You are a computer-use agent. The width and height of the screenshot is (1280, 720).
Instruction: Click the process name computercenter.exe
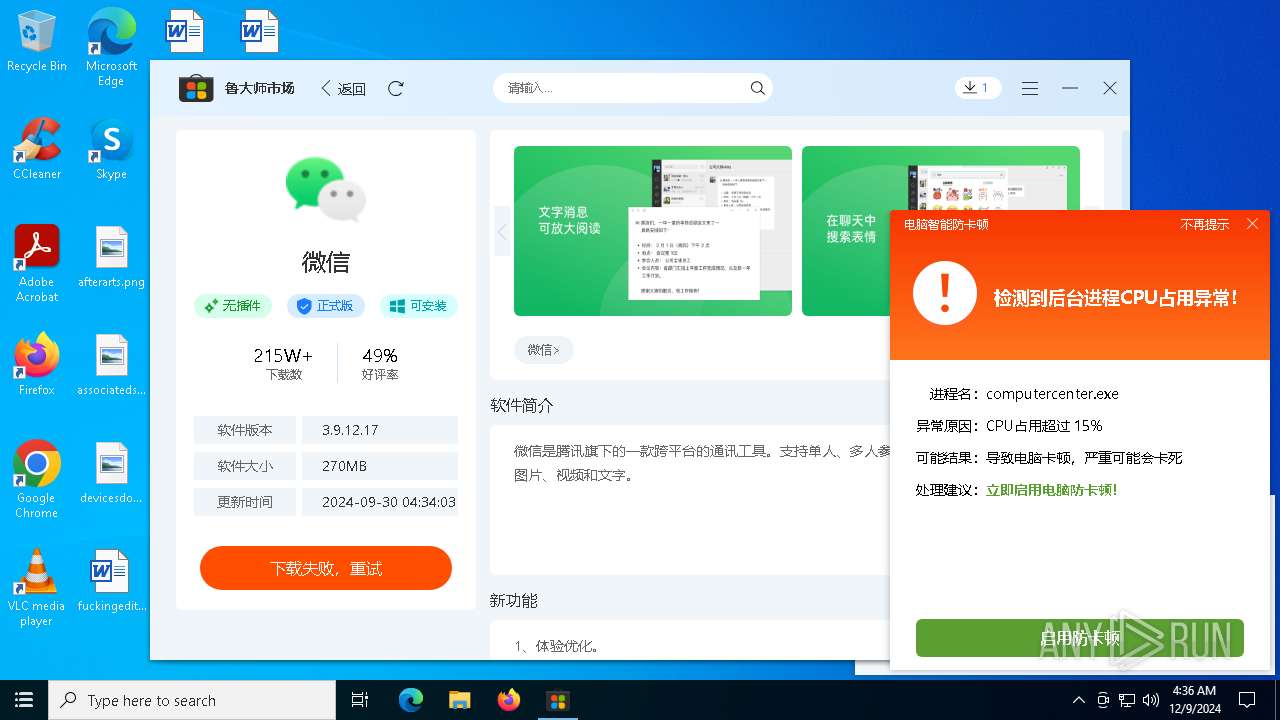click(1052, 394)
